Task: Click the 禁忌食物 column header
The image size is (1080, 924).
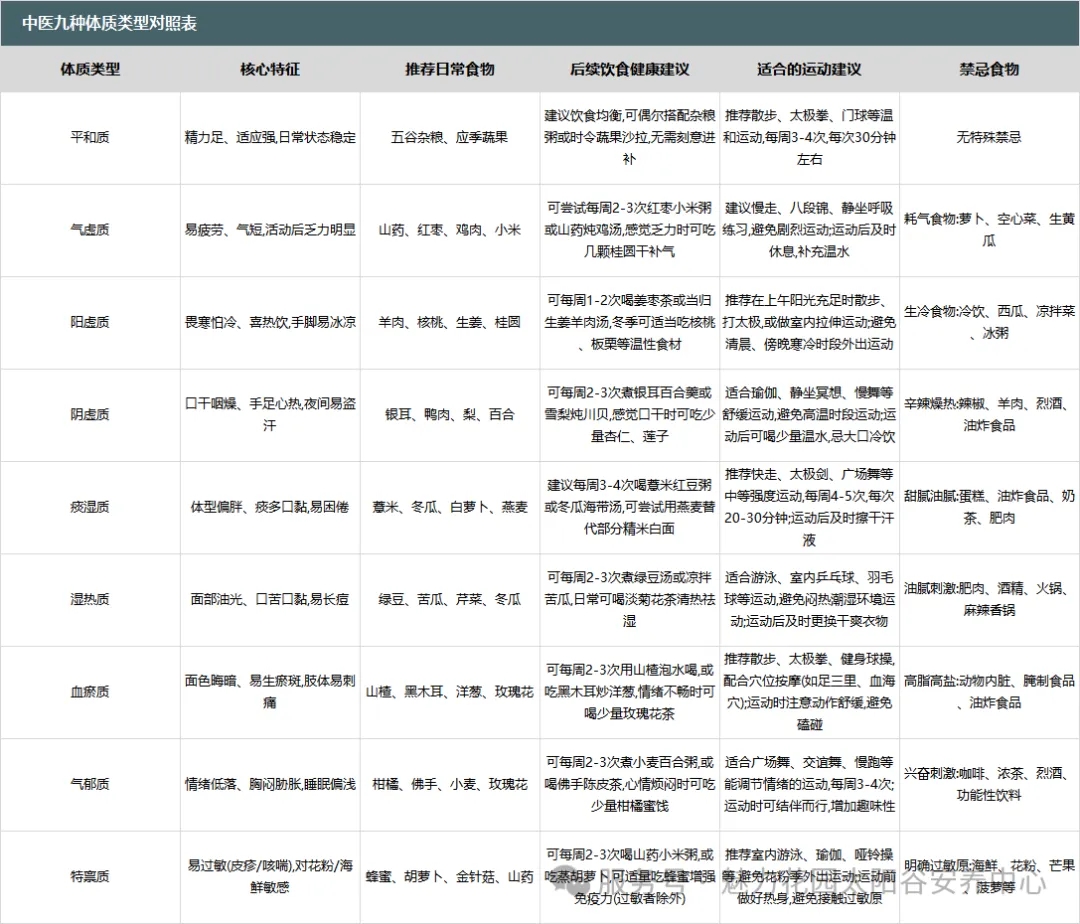Action: 989,69
